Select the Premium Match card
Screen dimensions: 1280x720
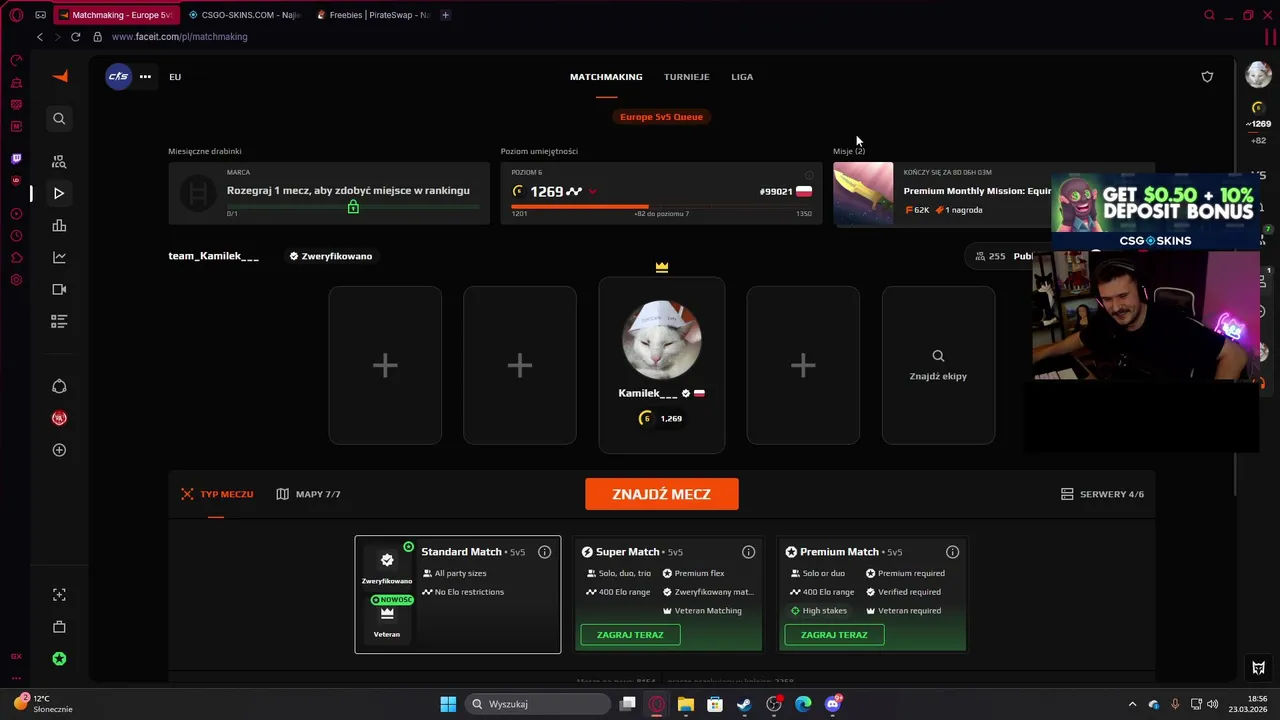[x=872, y=594]
